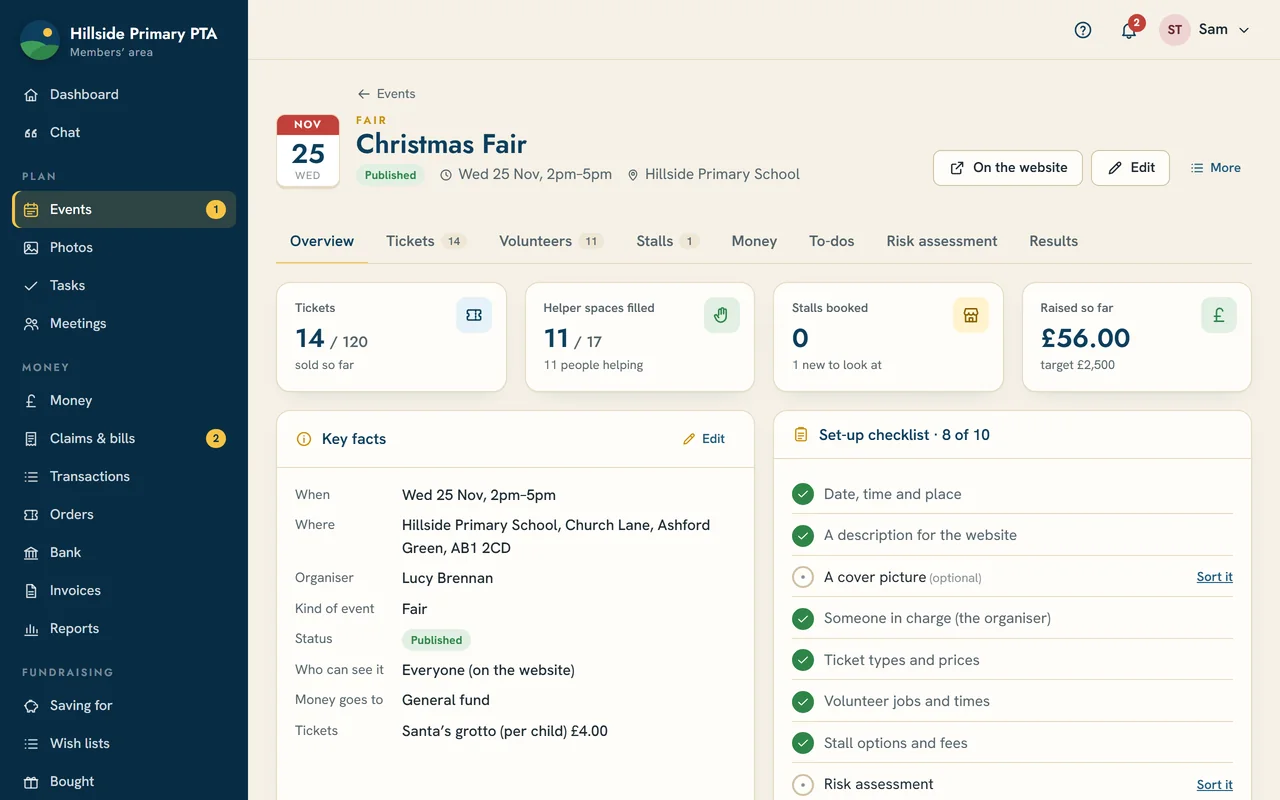Open notifications bell with 2 badge
The height and width of the screenshot is (800, 1280).
click(1129, 30)
